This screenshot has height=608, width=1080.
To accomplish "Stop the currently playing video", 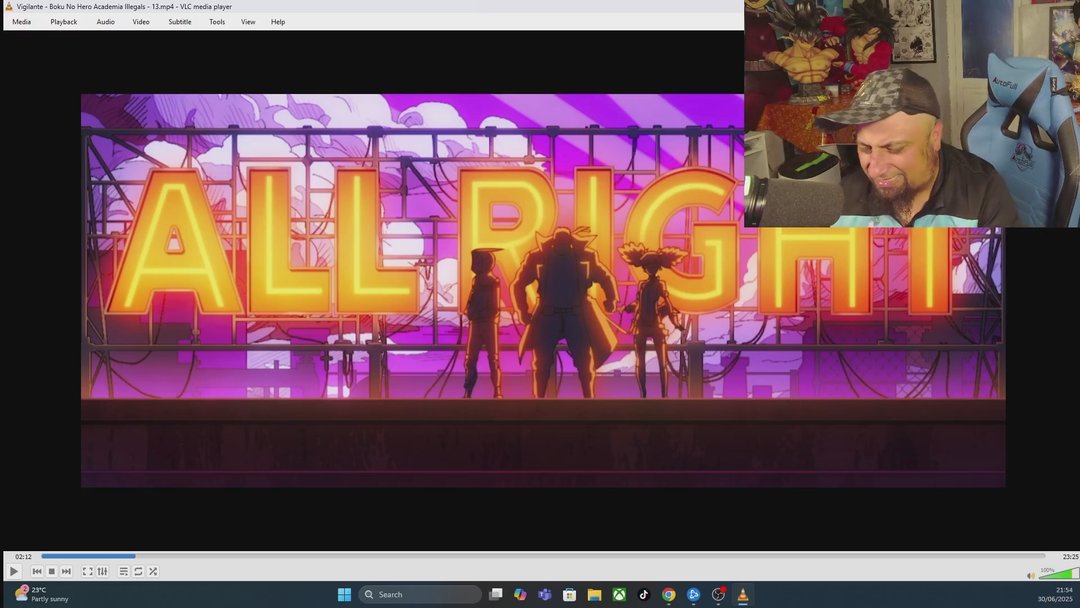I will pos(51,571).
